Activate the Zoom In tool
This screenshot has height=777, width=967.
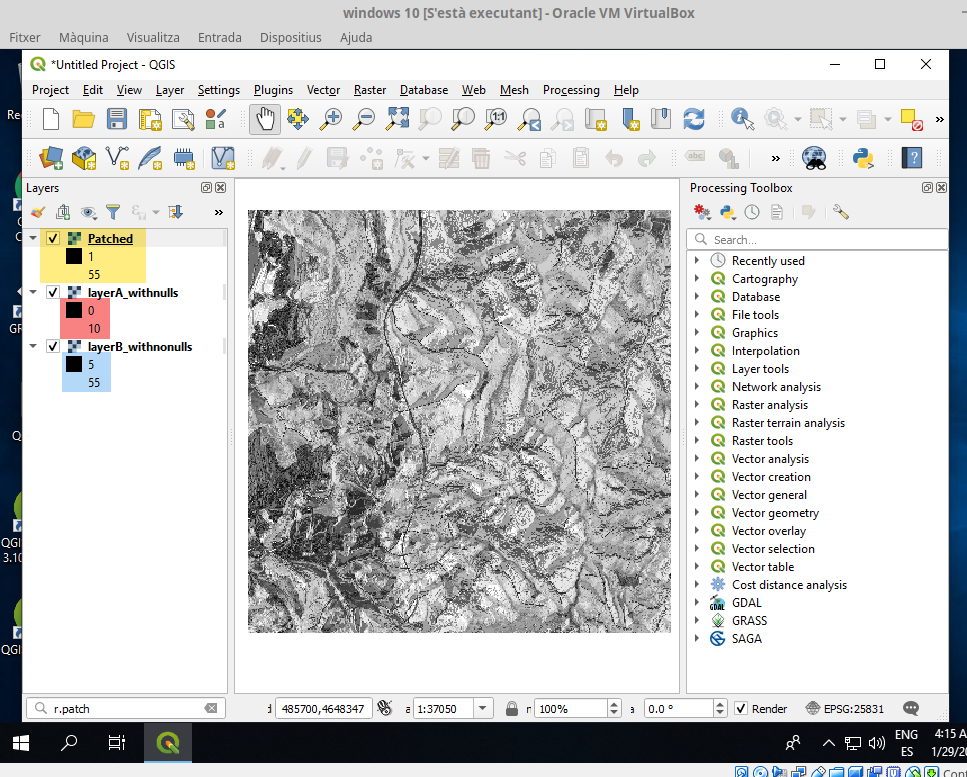point(330,118)
